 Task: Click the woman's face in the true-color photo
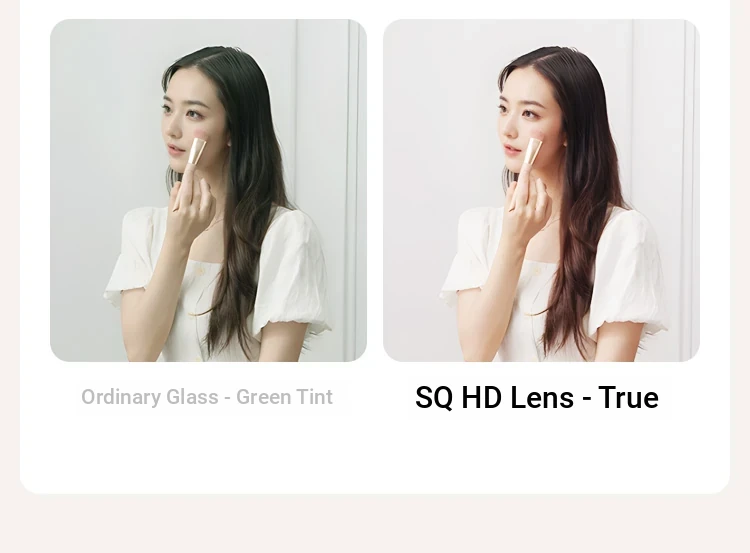click(x=519, y=124)
